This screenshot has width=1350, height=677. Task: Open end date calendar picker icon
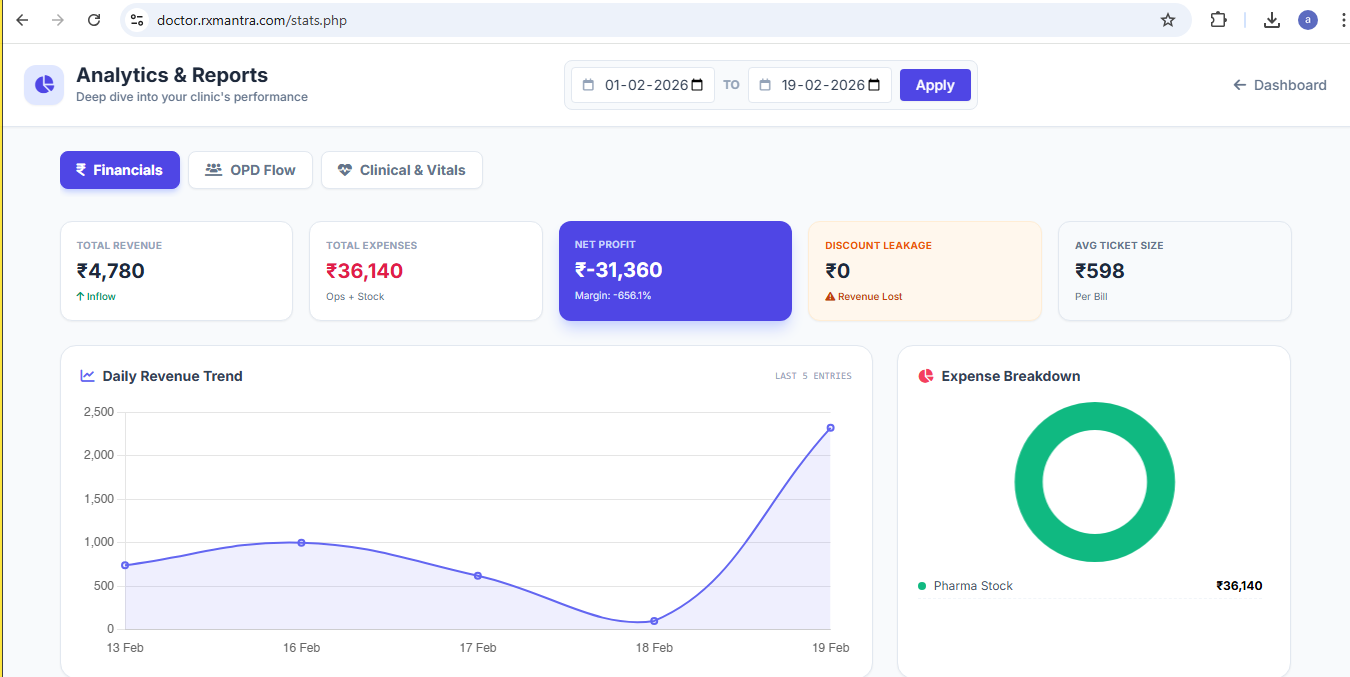point(873,85)
